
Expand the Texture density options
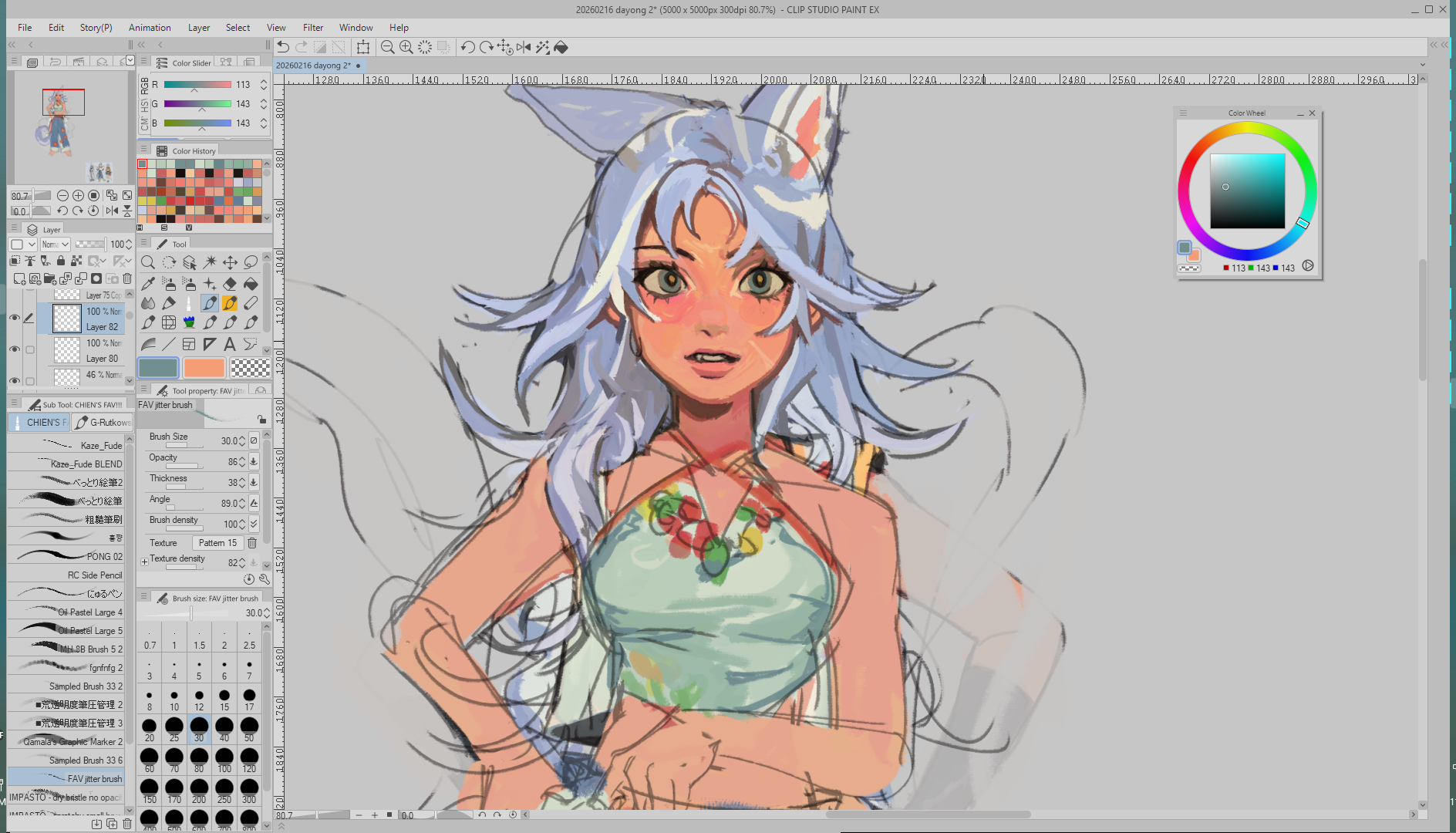point(144,562)
